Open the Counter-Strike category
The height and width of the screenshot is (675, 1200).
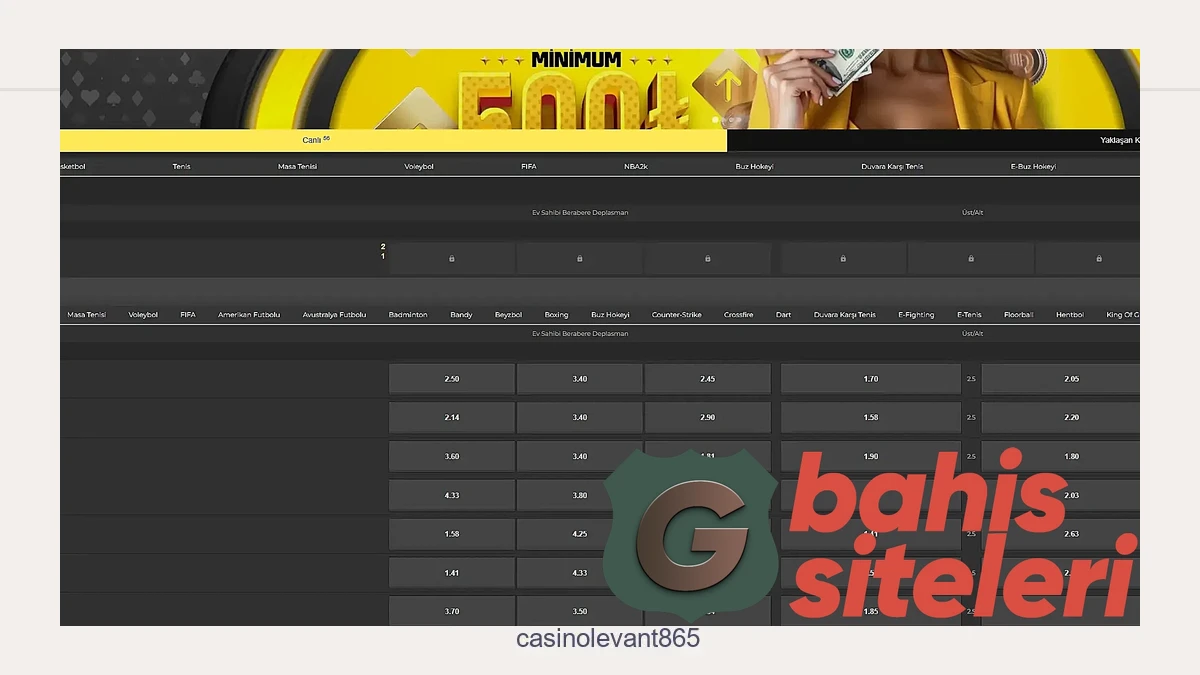[677, 315]
